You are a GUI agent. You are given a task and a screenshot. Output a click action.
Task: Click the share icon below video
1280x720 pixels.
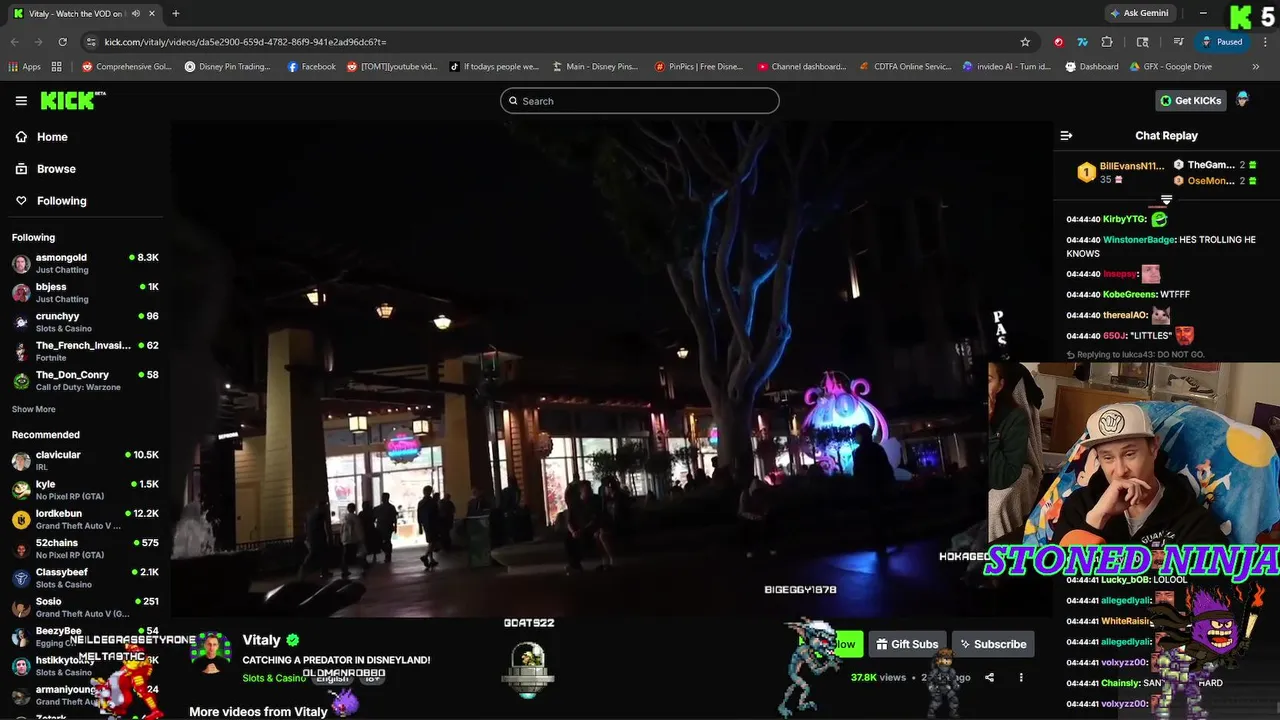pyautogui.click(x=989, y=677)
